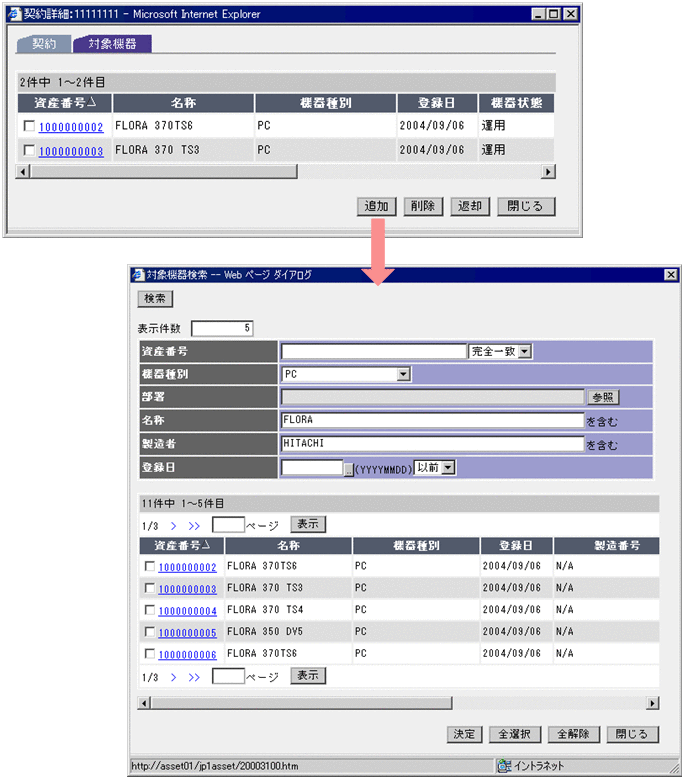
Task: Click the IE icon in search dialog title bar
Action: tap(138, 274)
